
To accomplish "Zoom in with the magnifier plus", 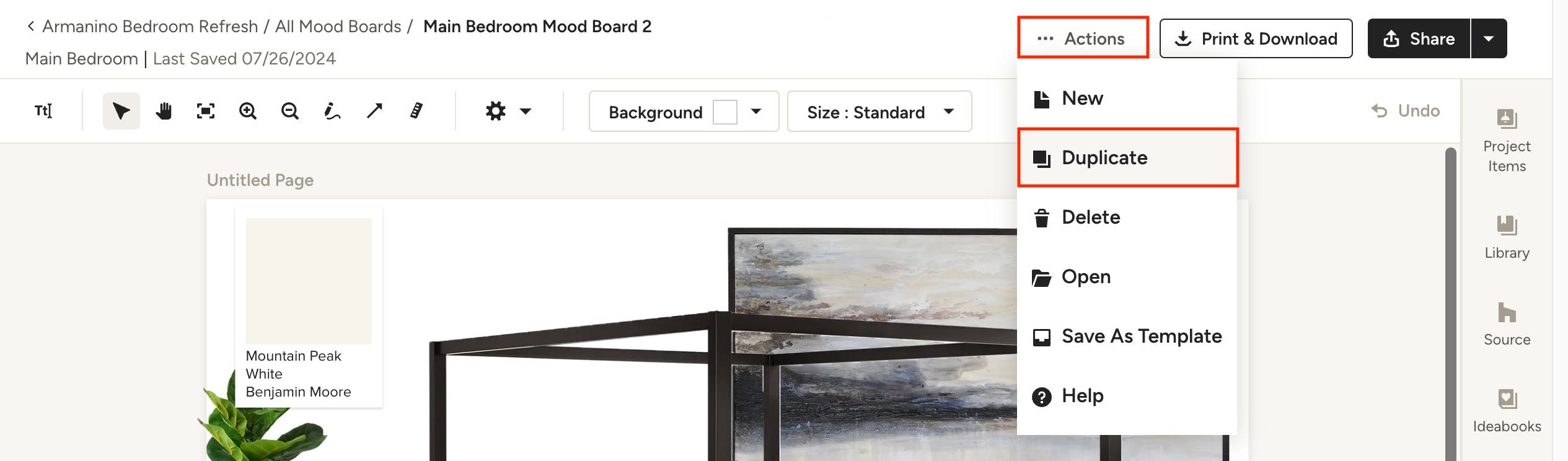I will tap(248, 111).
